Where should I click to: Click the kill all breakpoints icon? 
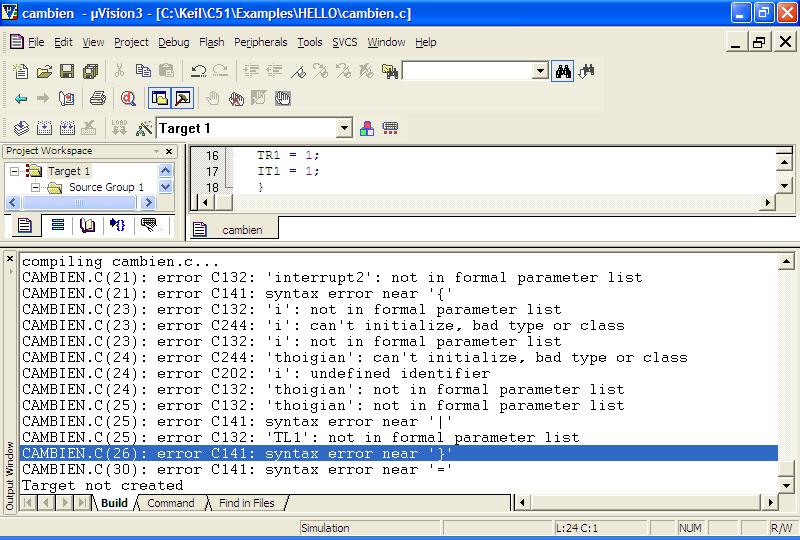pos(236,99)
